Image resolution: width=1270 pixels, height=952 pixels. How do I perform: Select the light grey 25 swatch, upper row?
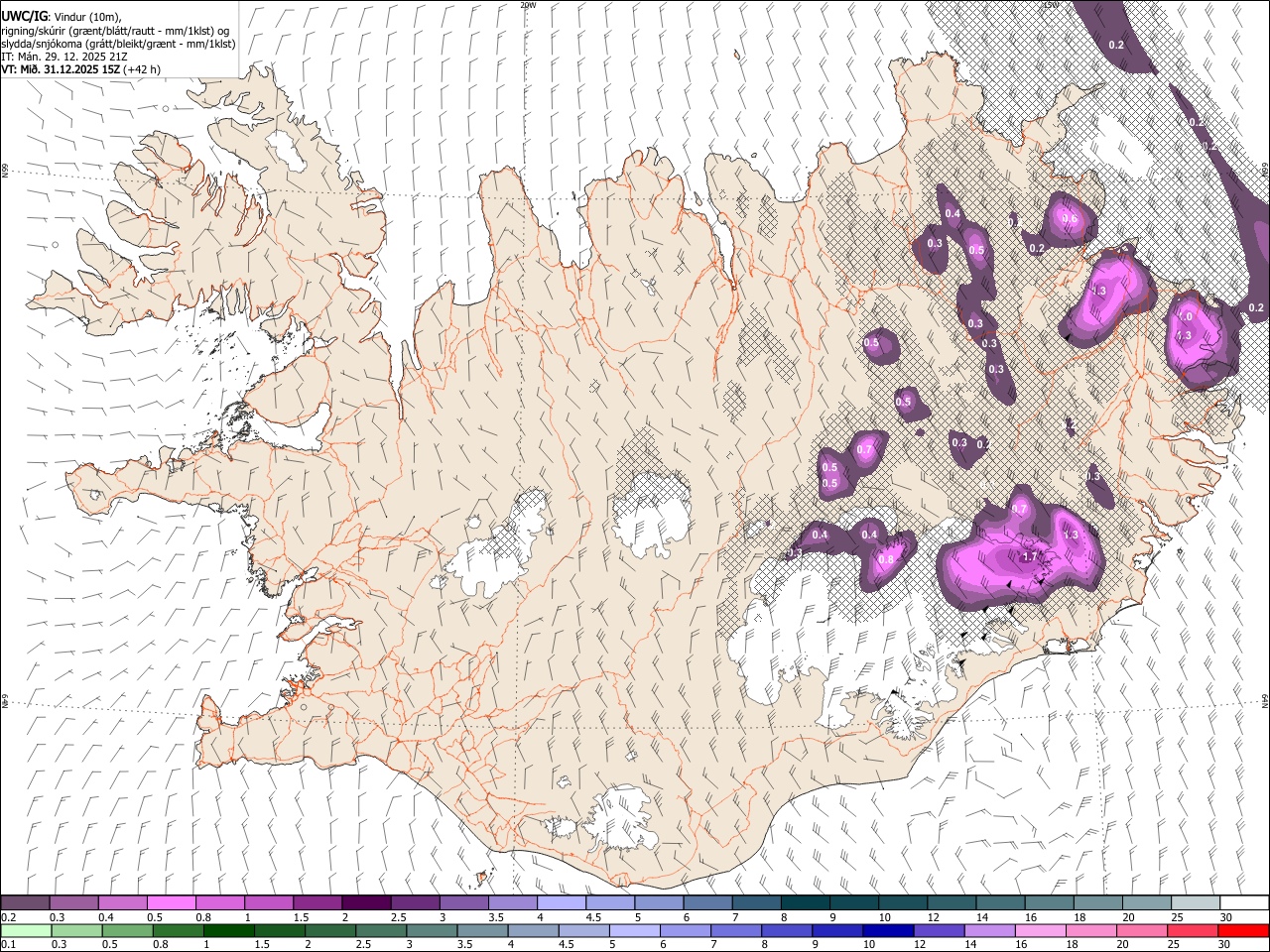click(x=1196, y=903)
